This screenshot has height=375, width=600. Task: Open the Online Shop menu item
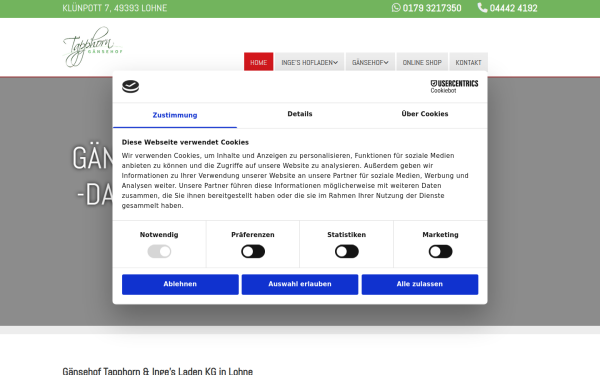tap(422, 62)
